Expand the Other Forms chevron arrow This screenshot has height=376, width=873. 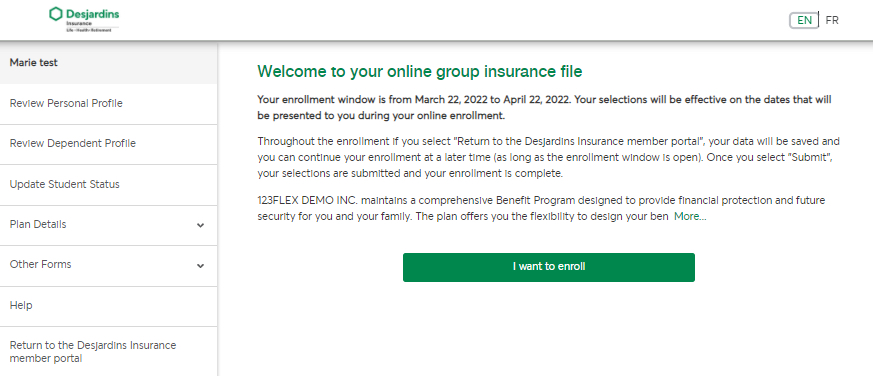point(200,266)
